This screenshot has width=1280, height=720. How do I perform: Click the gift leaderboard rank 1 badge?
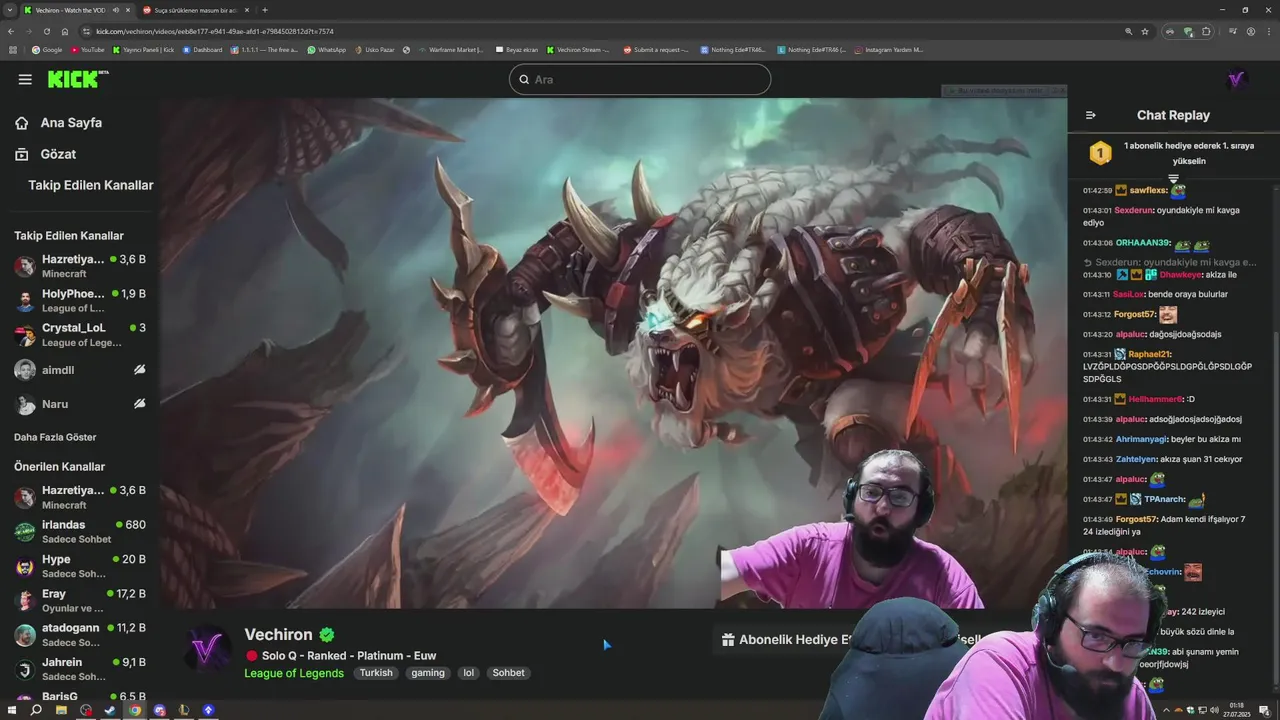click(1100, 153)
